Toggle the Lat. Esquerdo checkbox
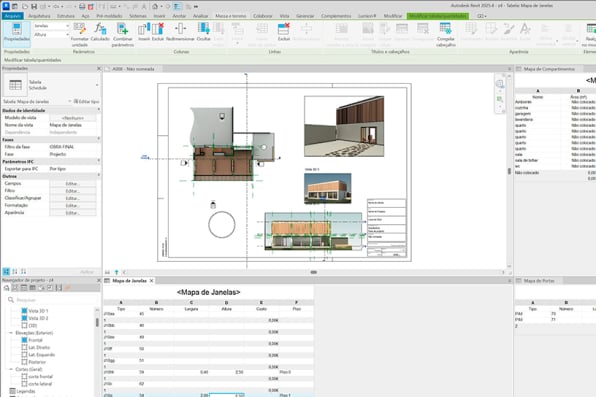This screenshot has width=596, height=397. click(24, 354)
